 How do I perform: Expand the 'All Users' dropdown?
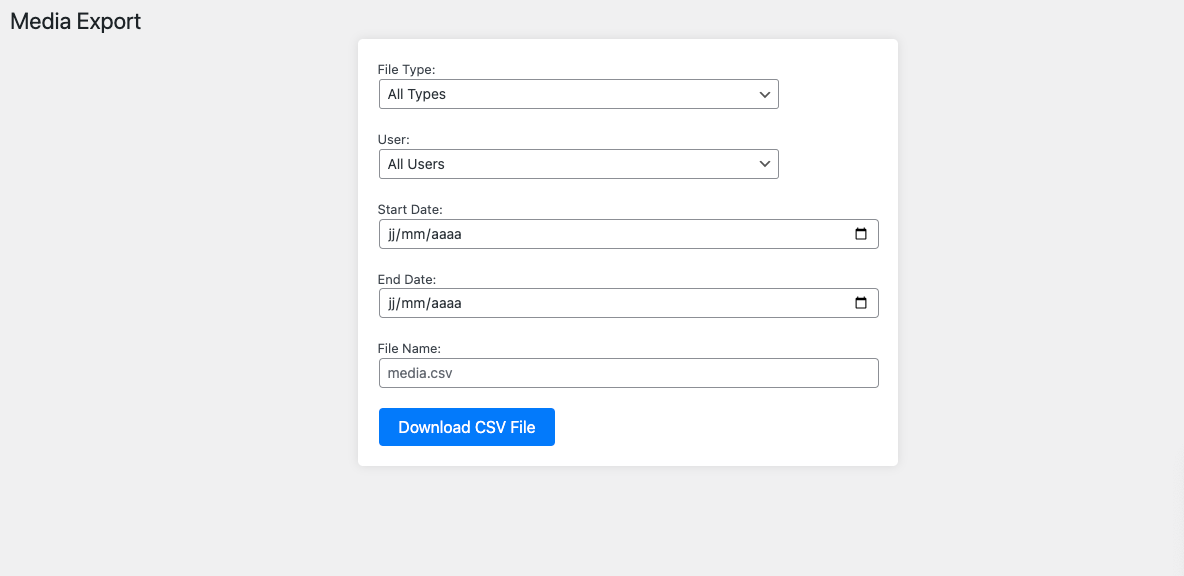[x=578, y=164]
